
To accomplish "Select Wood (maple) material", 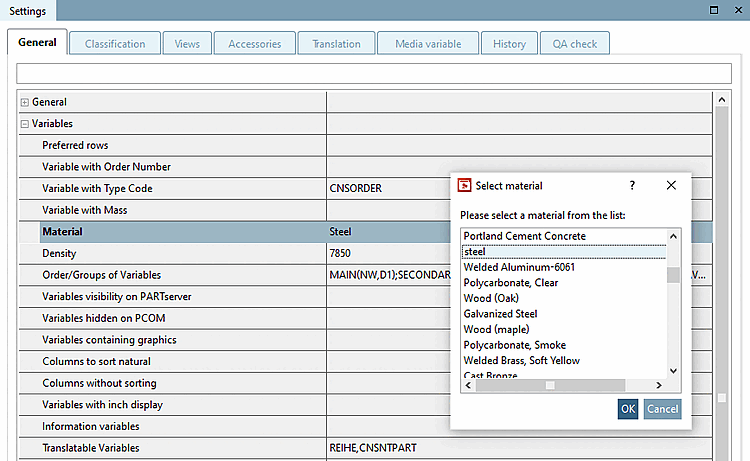I will click(496, 329).
